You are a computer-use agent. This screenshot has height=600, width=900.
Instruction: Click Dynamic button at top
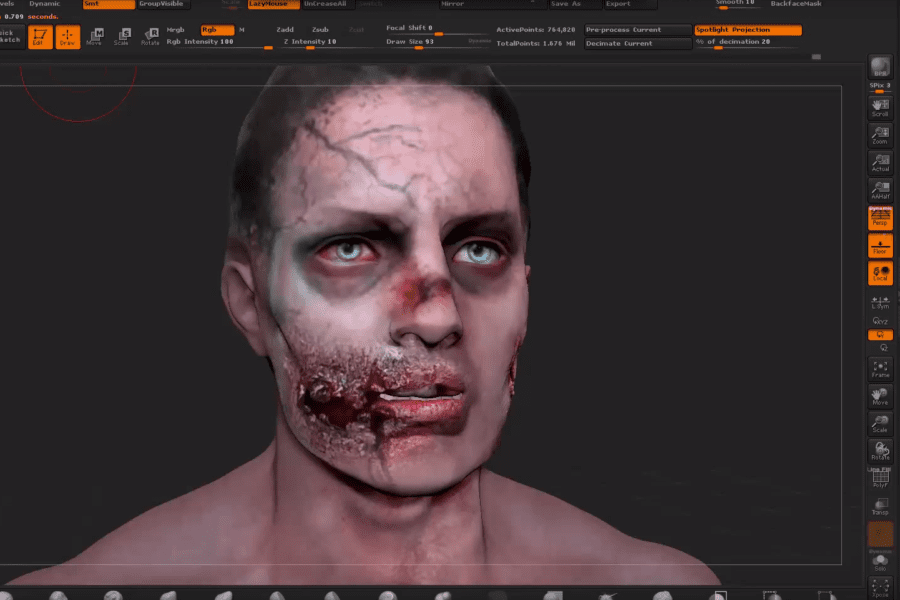point(45,4)
